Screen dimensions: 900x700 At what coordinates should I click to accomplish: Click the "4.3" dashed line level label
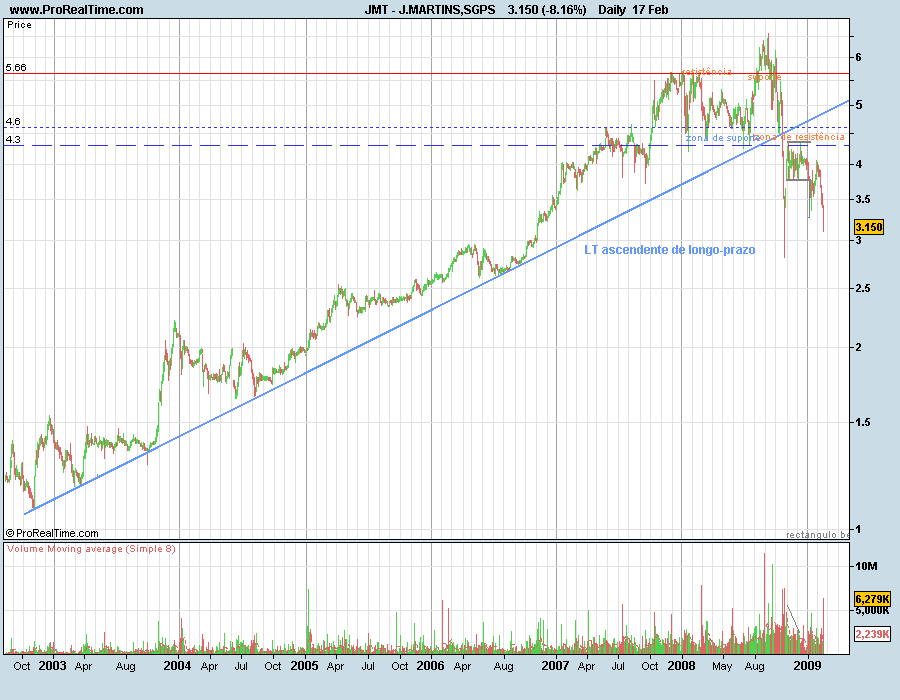[x=13, y=139]
